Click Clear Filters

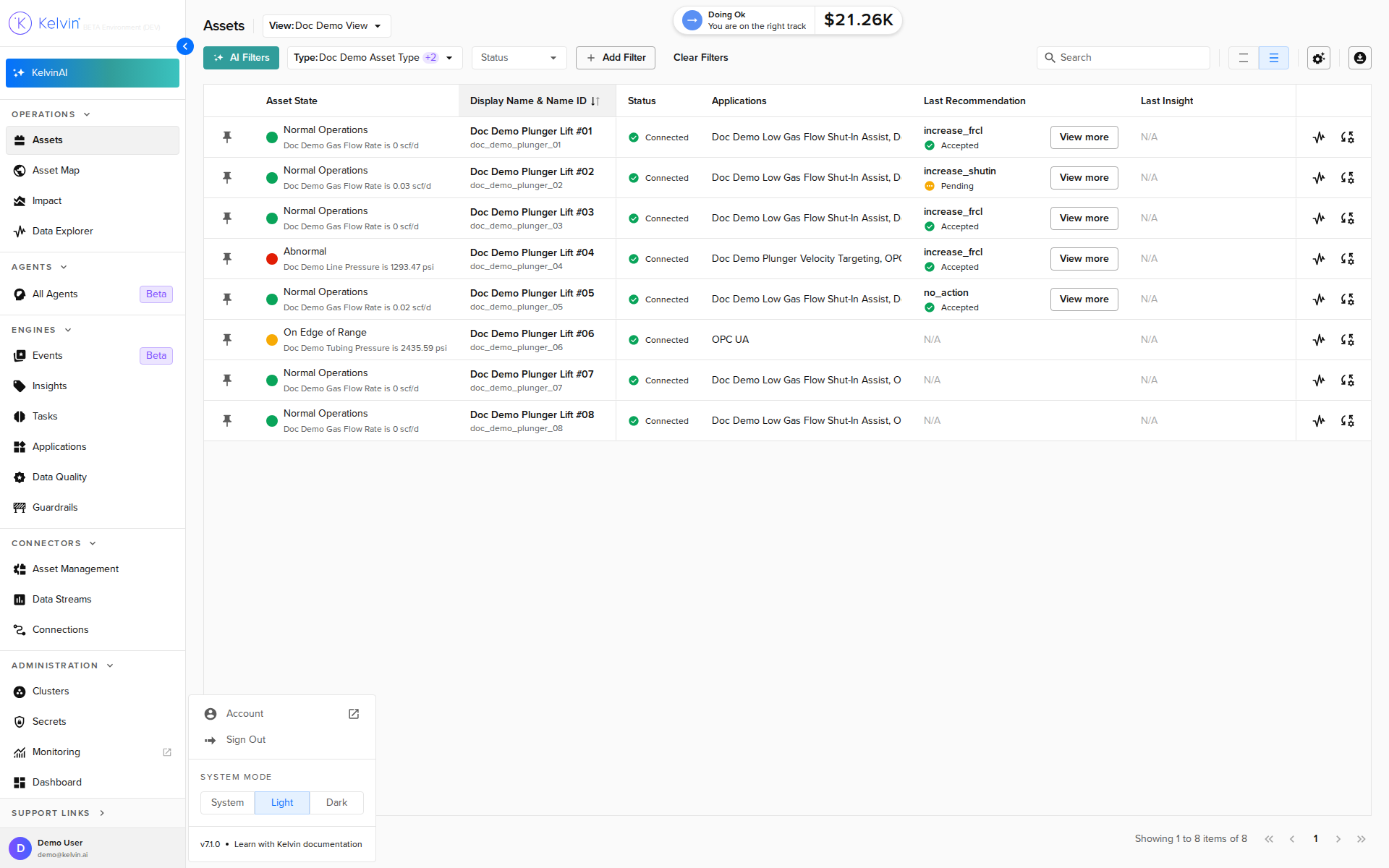(700, 58)
